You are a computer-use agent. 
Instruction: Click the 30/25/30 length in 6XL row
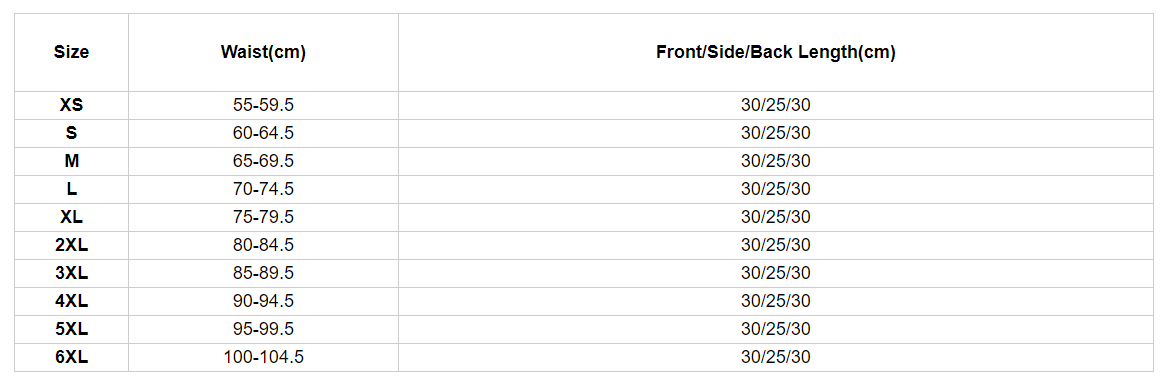pos(776,357)
